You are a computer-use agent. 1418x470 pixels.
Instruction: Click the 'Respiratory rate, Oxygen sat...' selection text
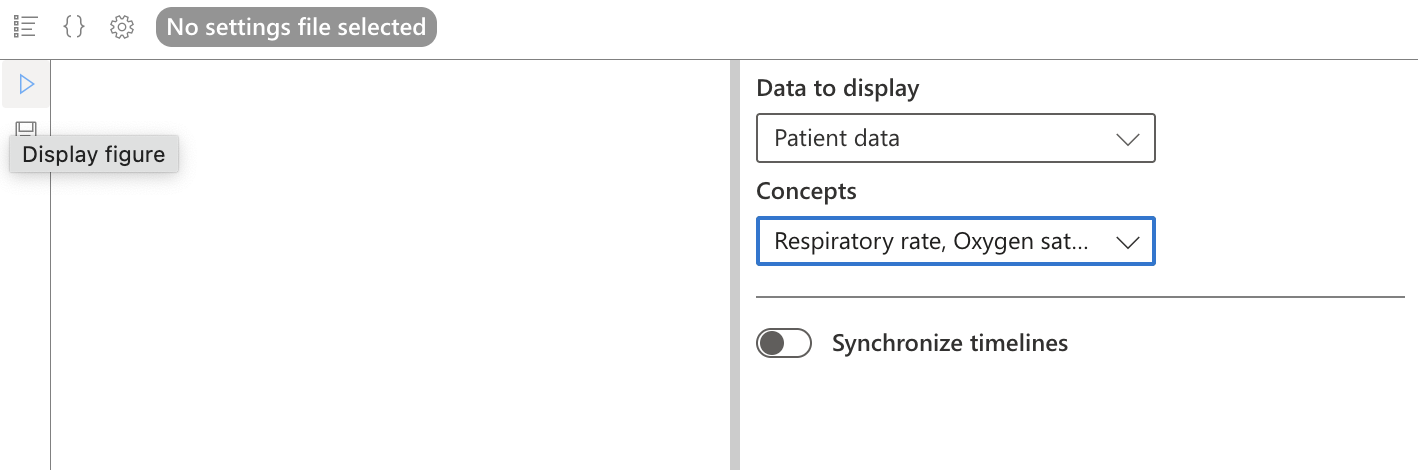tap(931, 241)
